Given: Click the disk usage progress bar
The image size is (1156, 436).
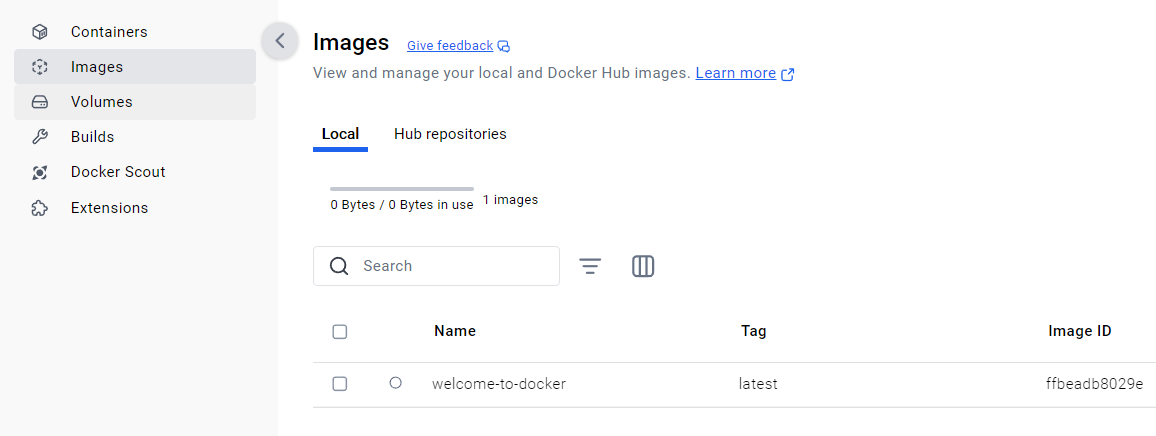Looking at the screenshot, I should [402, 188].
